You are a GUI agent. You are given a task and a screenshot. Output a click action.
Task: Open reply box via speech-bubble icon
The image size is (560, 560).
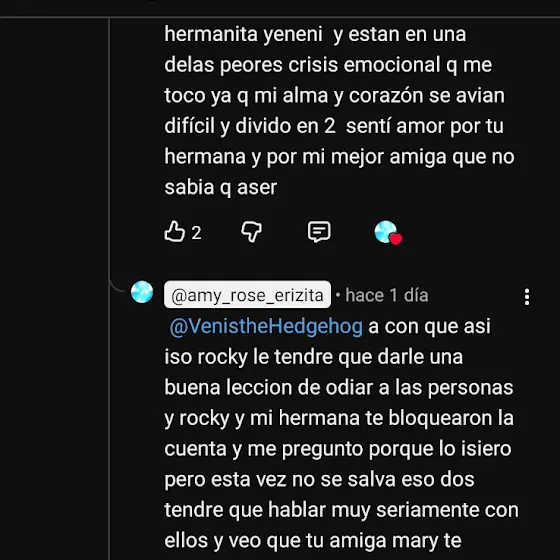pyautogui.click(x=319, y=232)
